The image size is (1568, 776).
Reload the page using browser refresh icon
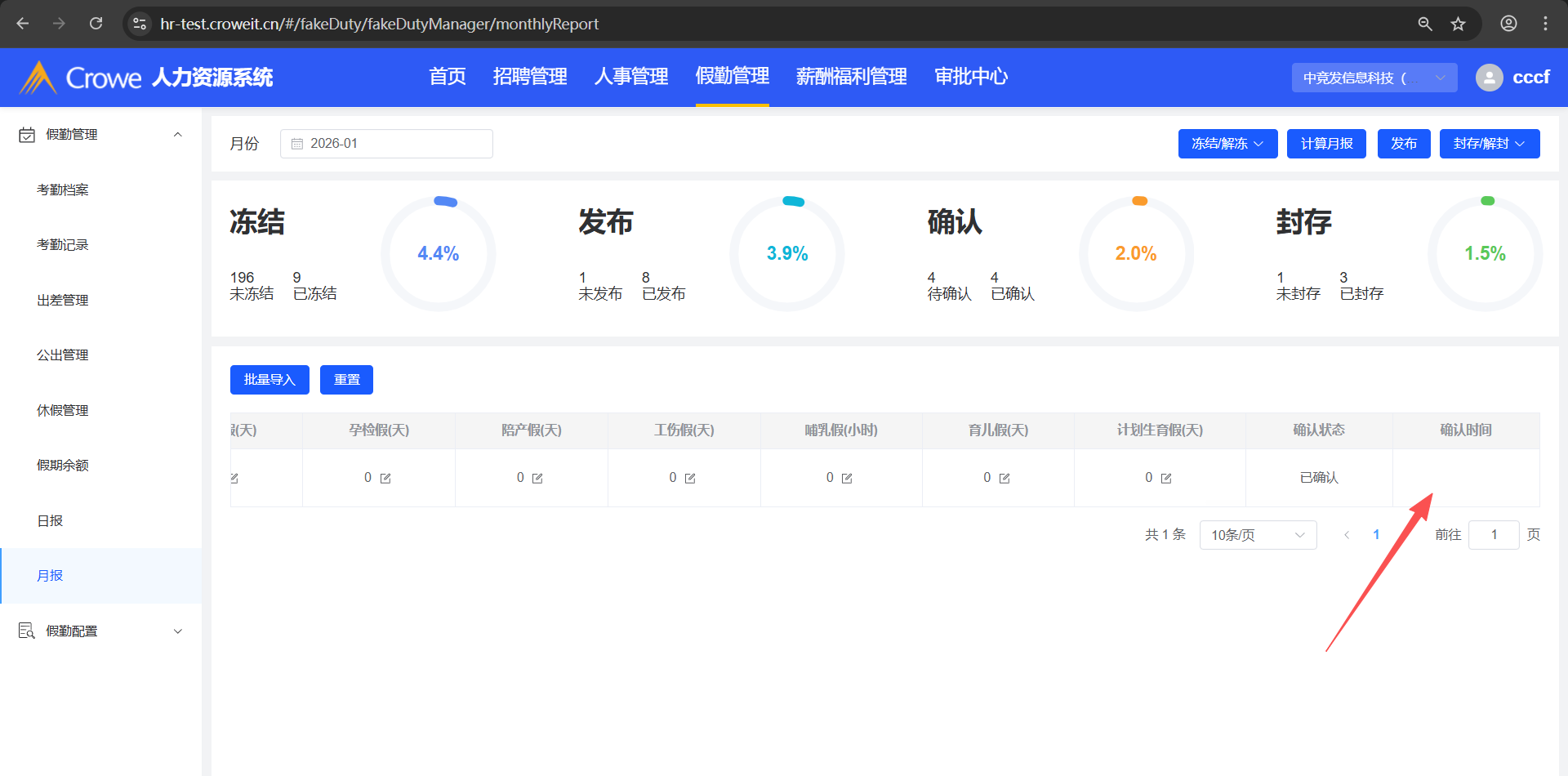click(96, 24)
